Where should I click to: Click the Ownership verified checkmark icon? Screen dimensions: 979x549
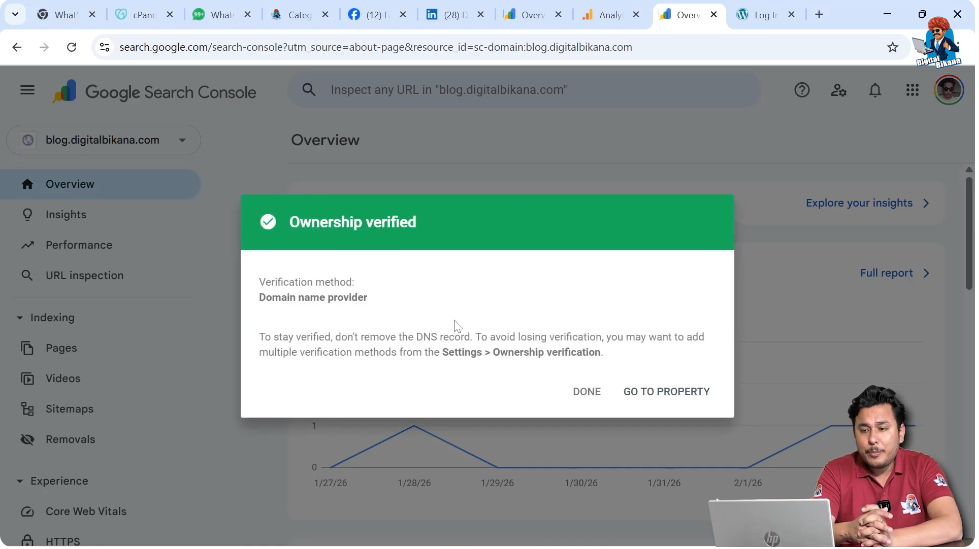click(x=269, y=223)
